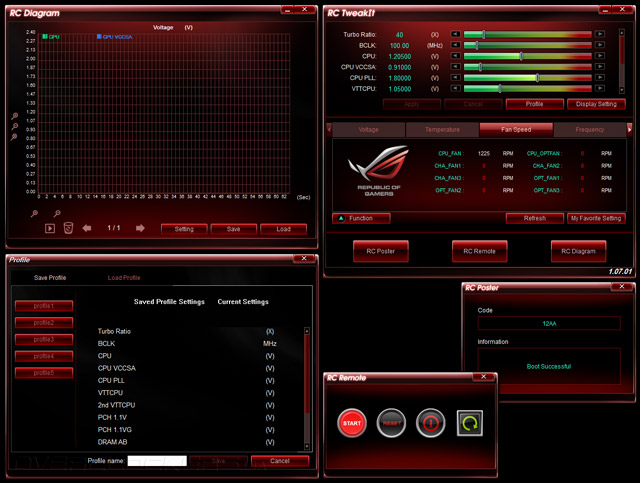This screenshot has width=640, height=483.
Task: Click Save in RC Diagram
Action: tap(233, 229)
